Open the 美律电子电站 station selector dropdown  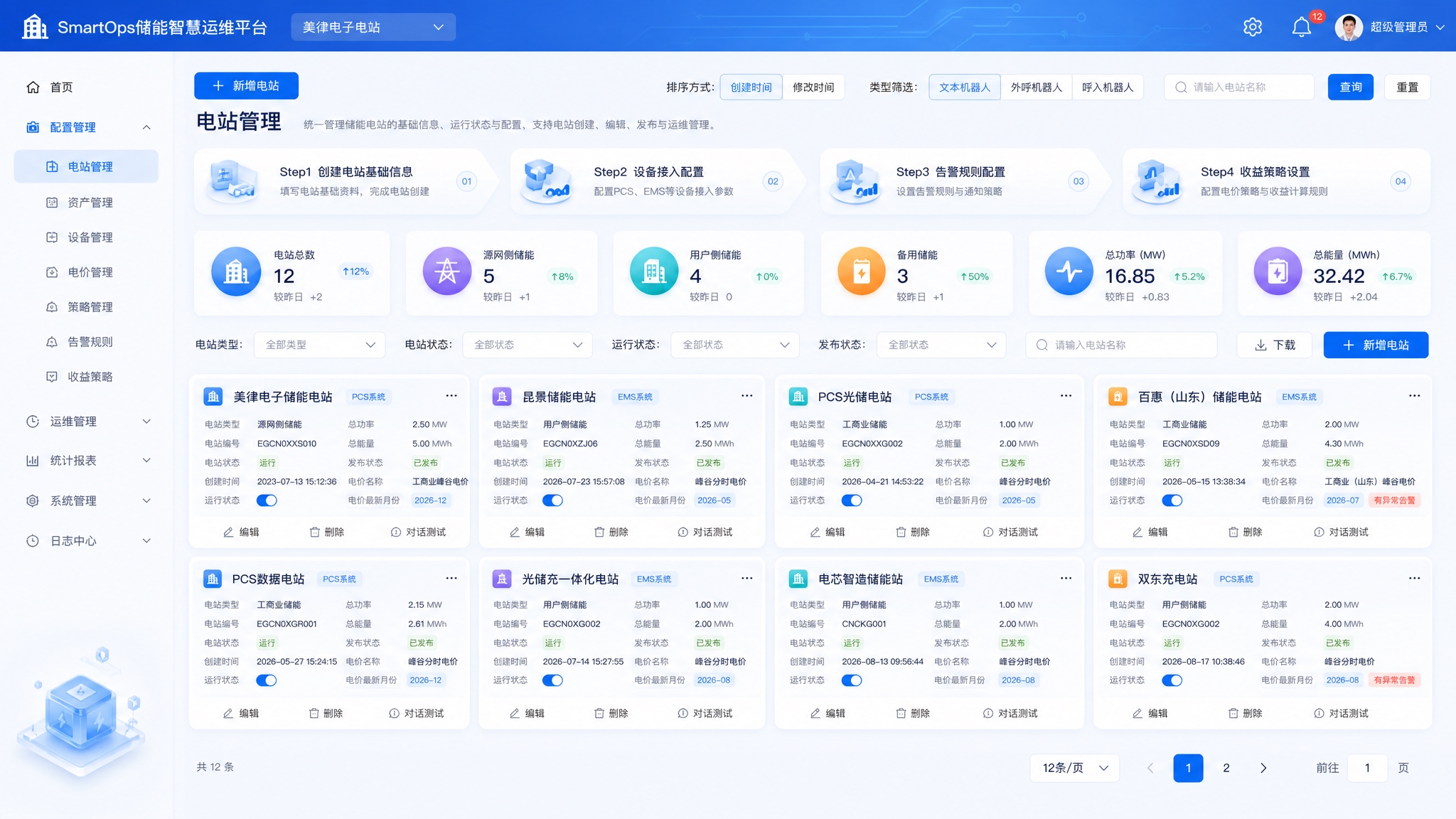coord(373,27)
